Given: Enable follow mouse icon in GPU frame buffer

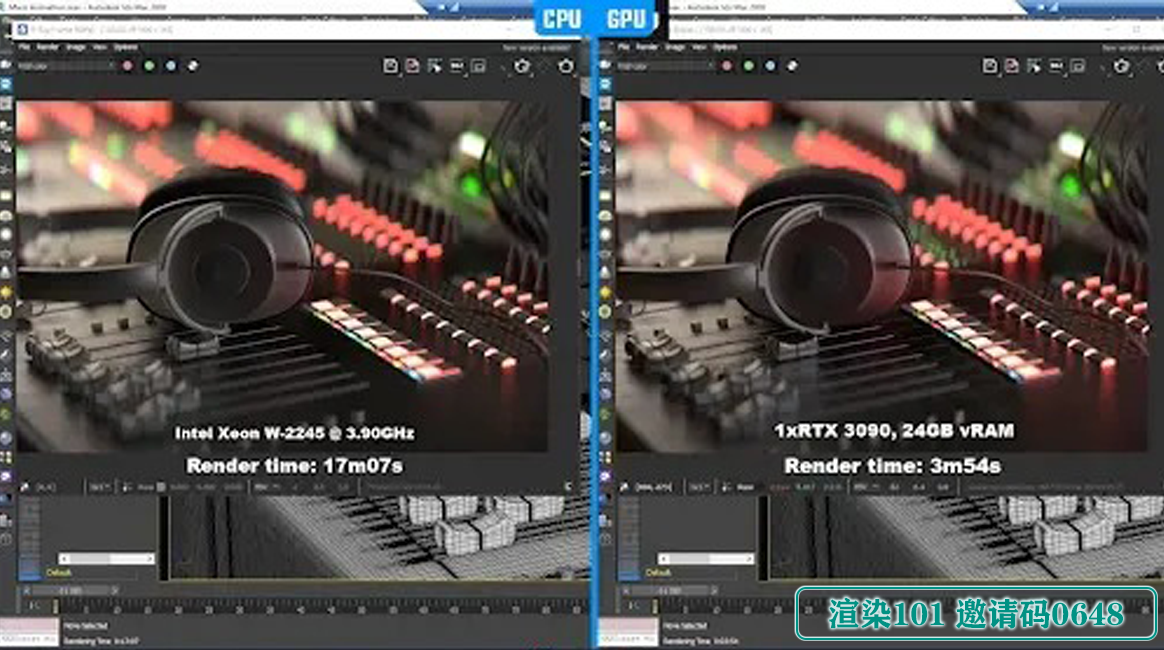Looking at the screenshot, I should coord(1033,66).
